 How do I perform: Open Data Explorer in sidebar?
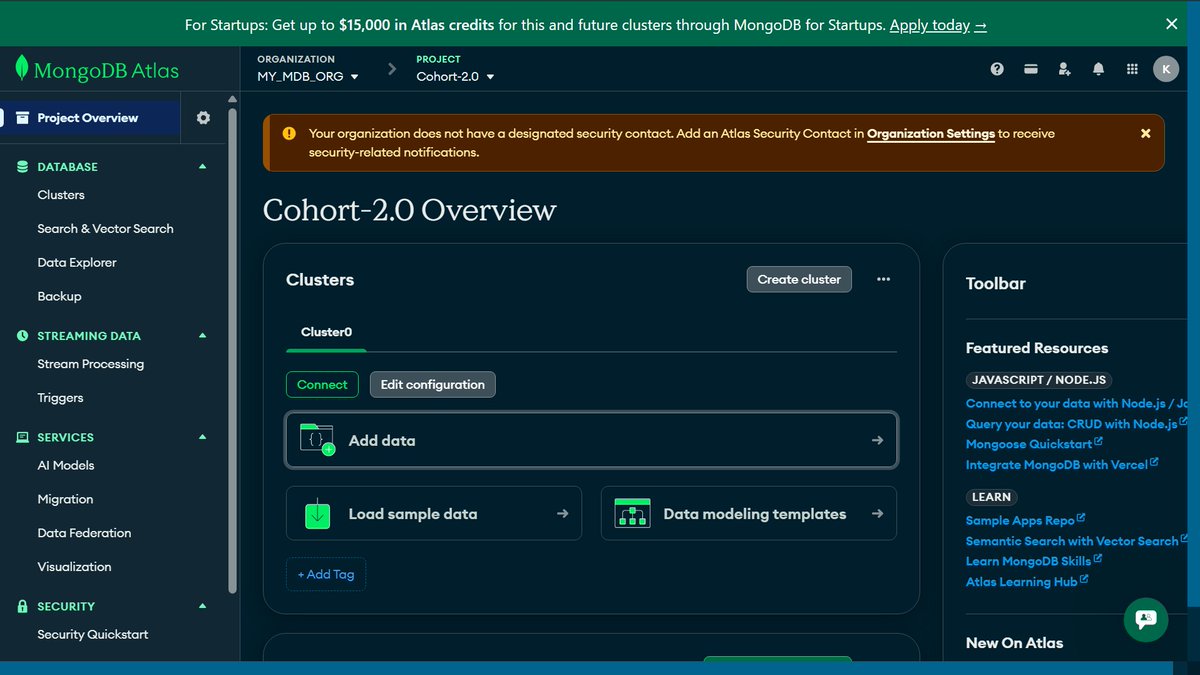77,263
